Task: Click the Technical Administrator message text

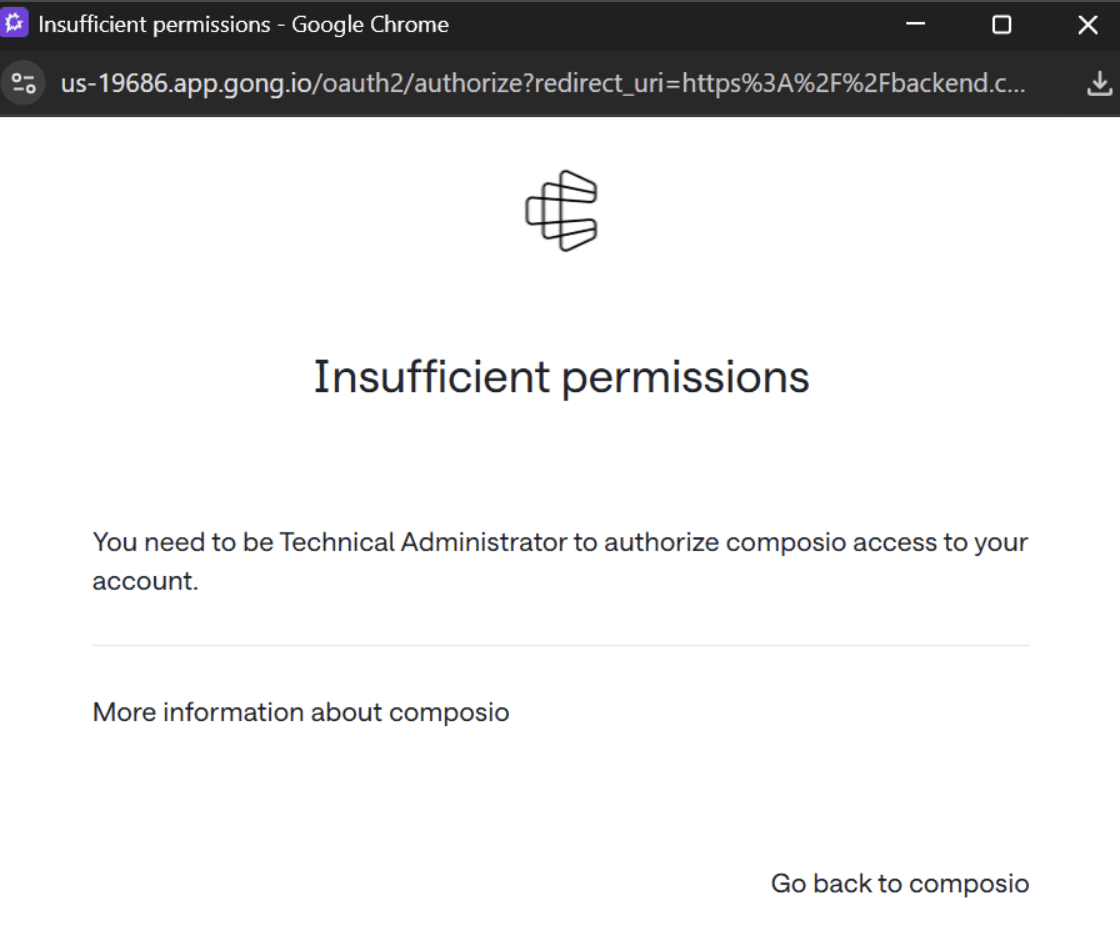Action: (561, 562)
